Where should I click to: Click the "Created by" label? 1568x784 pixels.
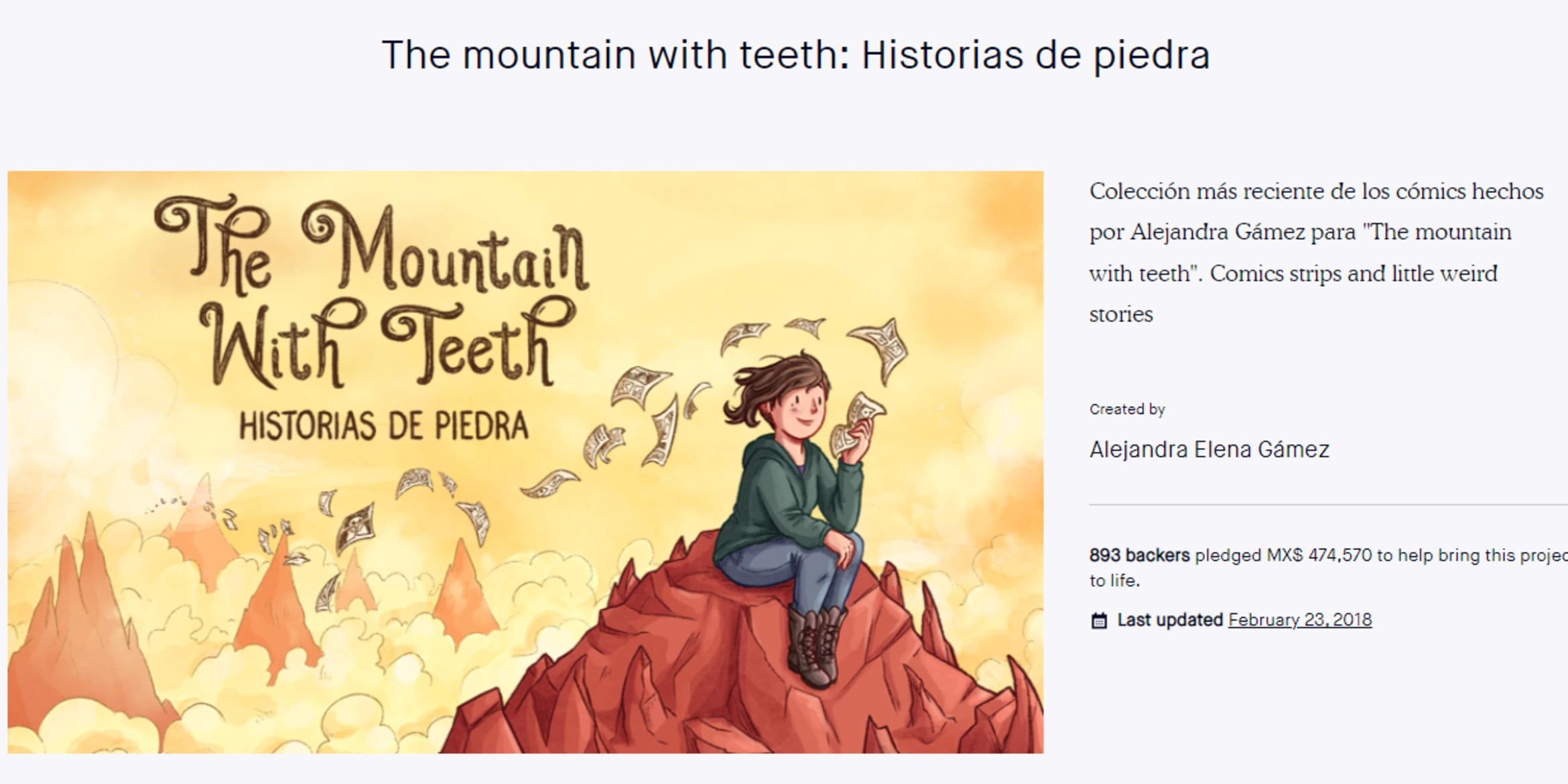pos(1127,409)
